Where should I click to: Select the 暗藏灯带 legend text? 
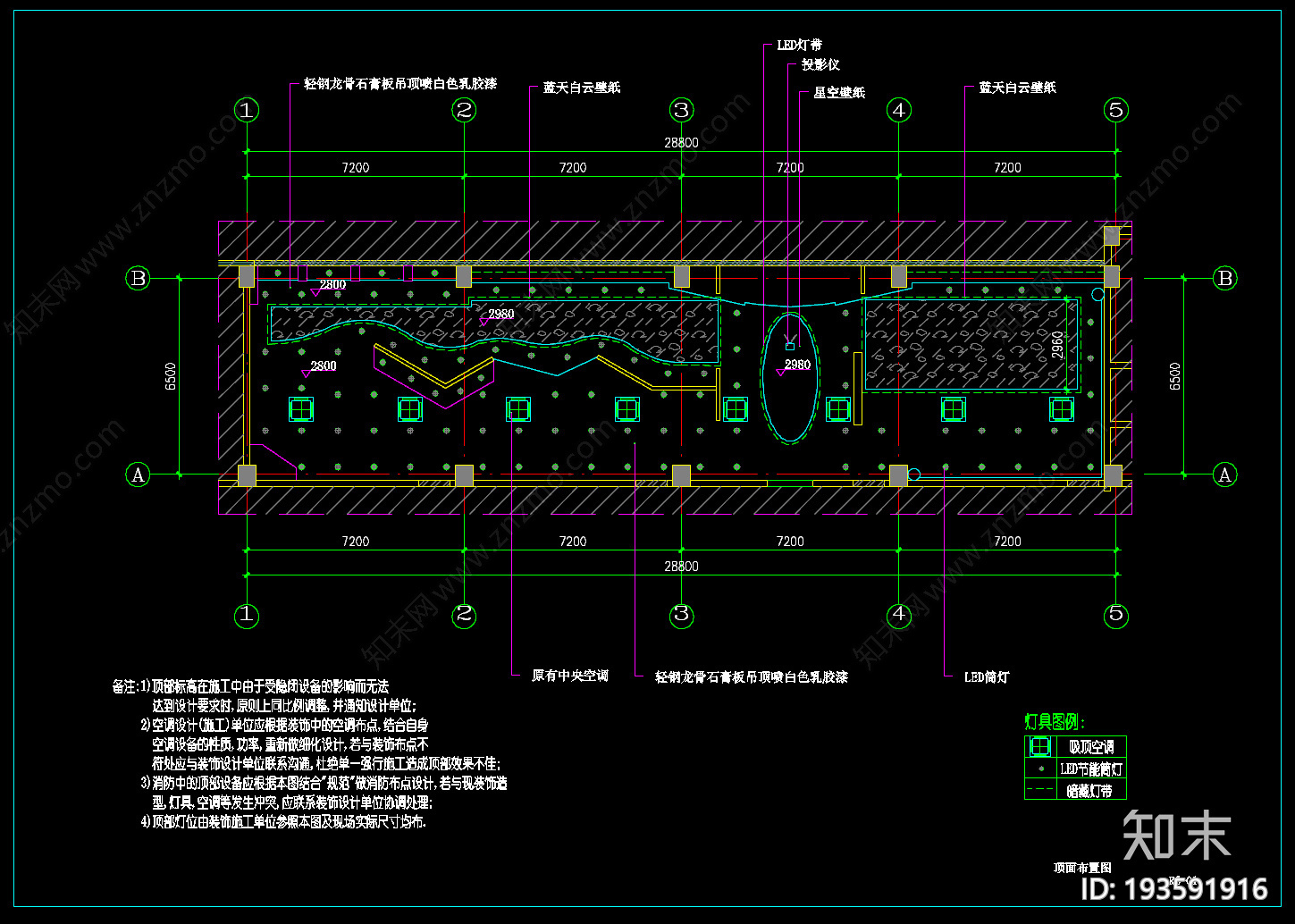pos(1089,791)
